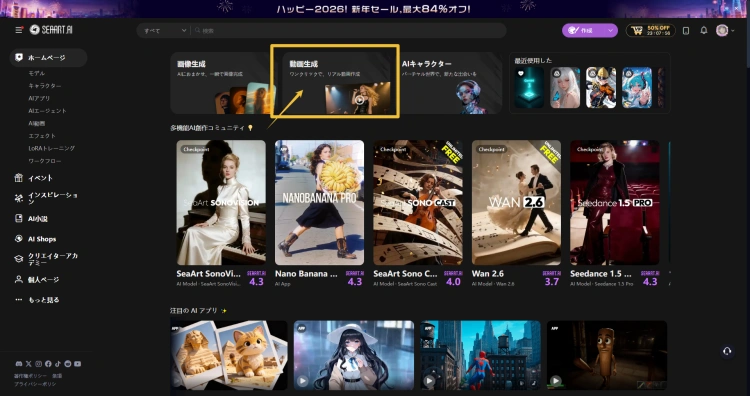Click the X (Twitter) icon in footer

point(28,364)
